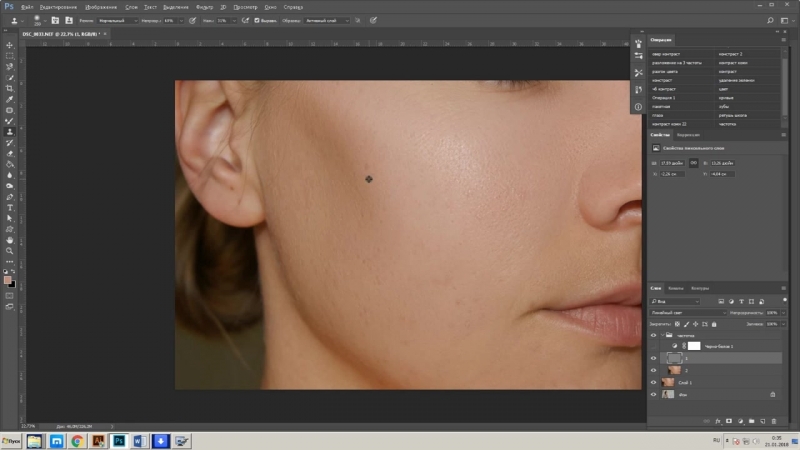This screenshot has width=800, height=450.
Task: Open the Фильтр menu
Action: [x=205, y=6]
